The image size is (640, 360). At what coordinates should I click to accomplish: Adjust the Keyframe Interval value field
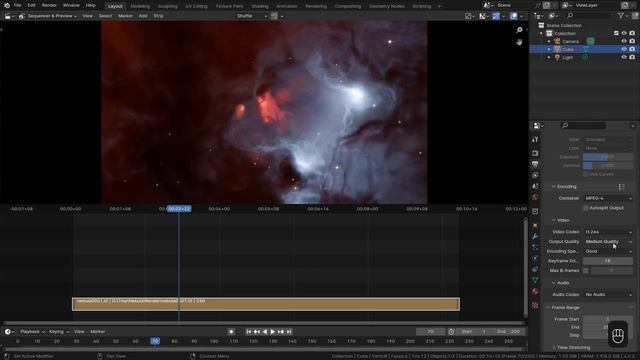(608, 261)
